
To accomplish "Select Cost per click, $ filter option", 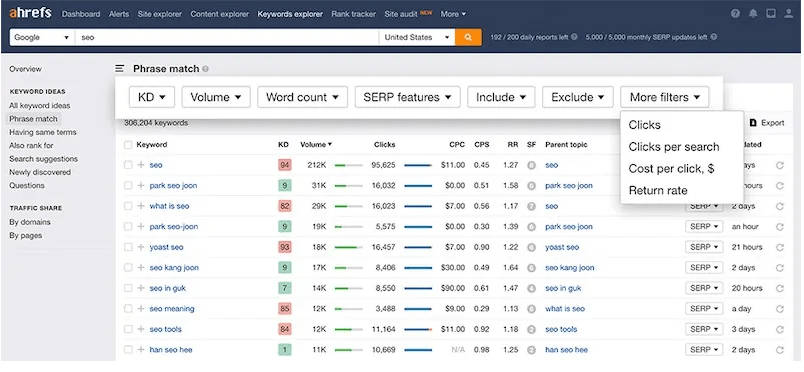I will pyautogui.click(x=671, y=168).
